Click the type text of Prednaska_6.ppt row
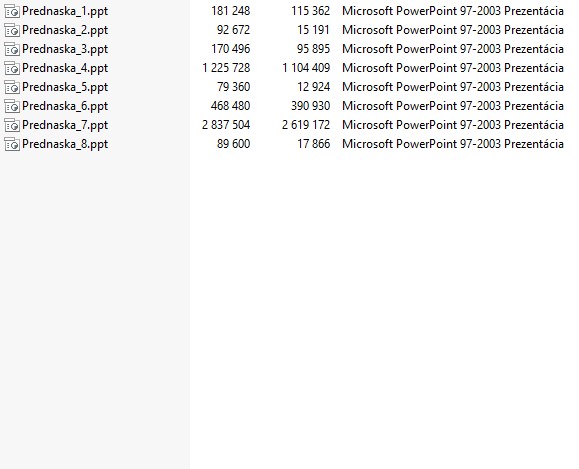 453,106
